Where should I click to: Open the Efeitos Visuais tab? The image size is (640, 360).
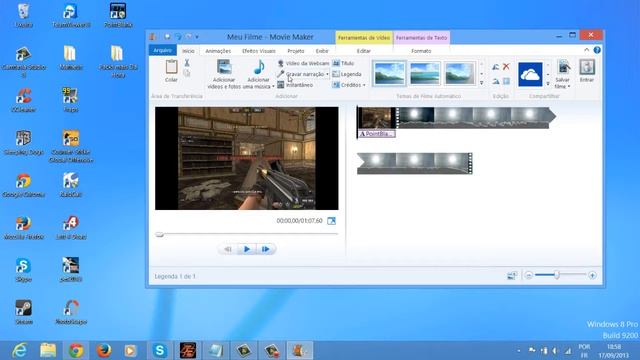pyautogui.click(x=259, y=51)
